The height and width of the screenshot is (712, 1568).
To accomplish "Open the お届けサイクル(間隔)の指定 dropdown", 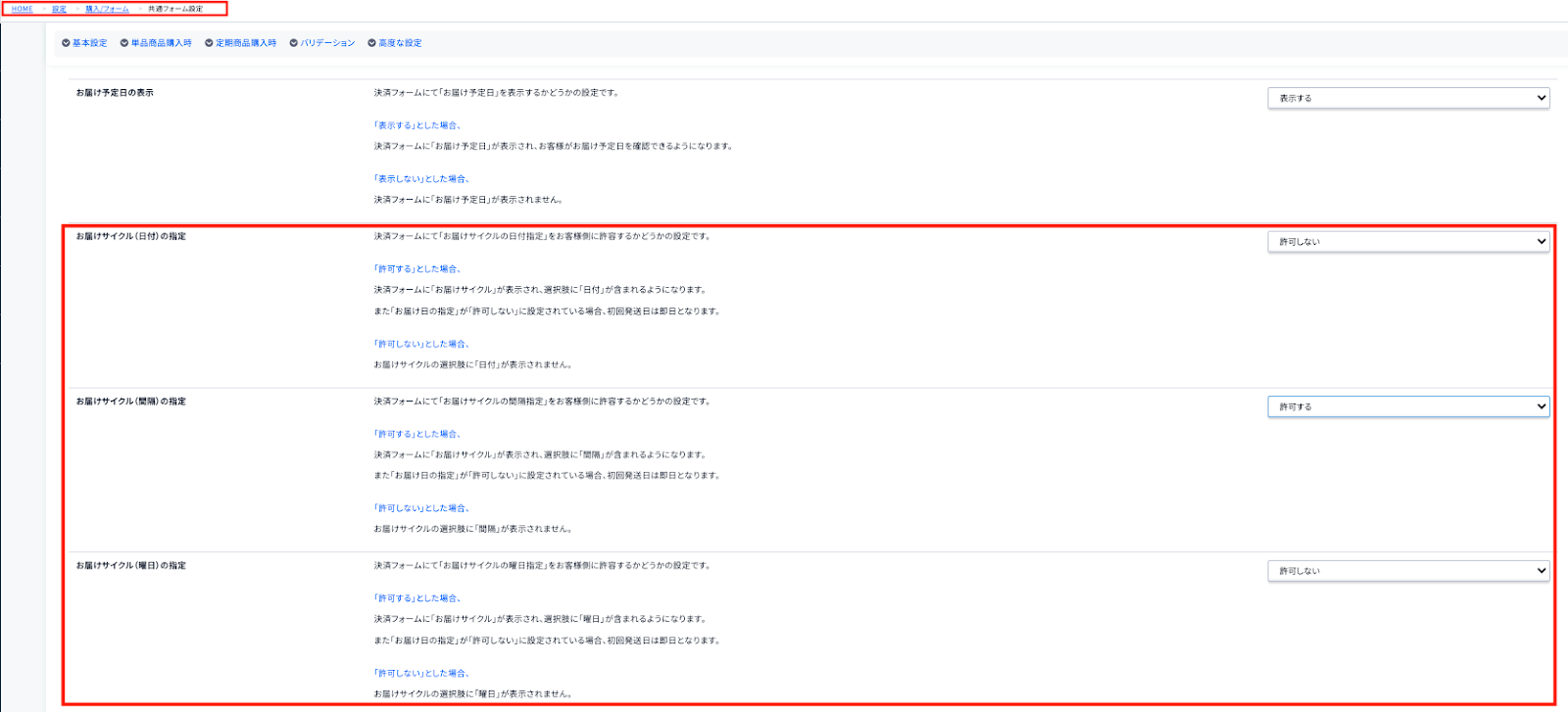I will 1408,406.
